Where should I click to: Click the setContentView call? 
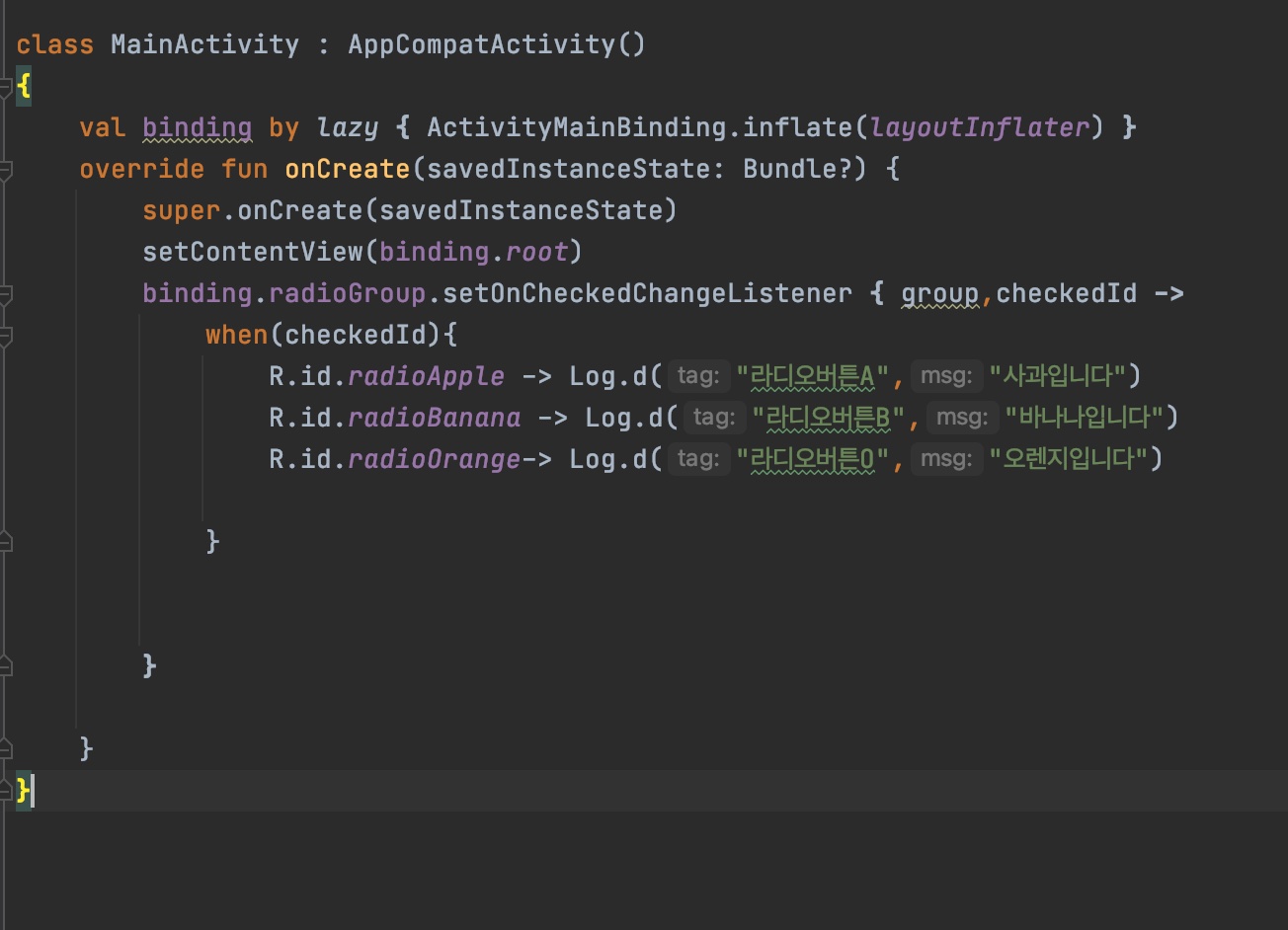click(252, 252)
